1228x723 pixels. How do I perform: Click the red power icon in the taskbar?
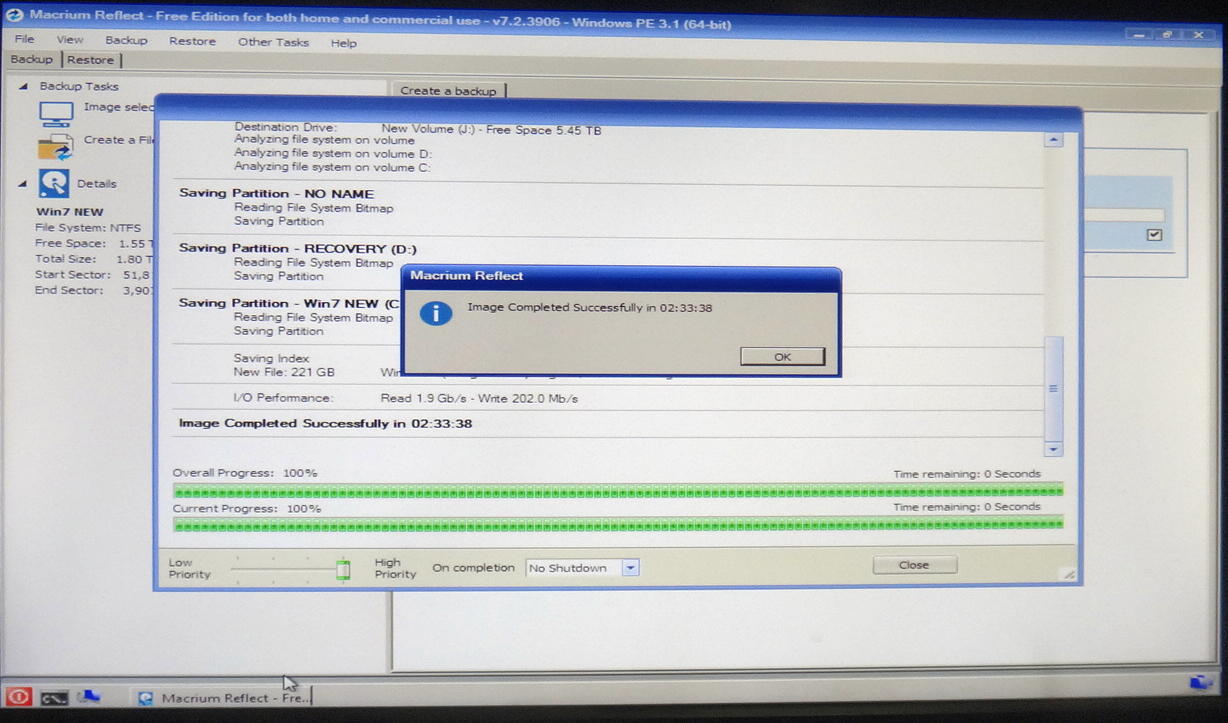[18, 697]
